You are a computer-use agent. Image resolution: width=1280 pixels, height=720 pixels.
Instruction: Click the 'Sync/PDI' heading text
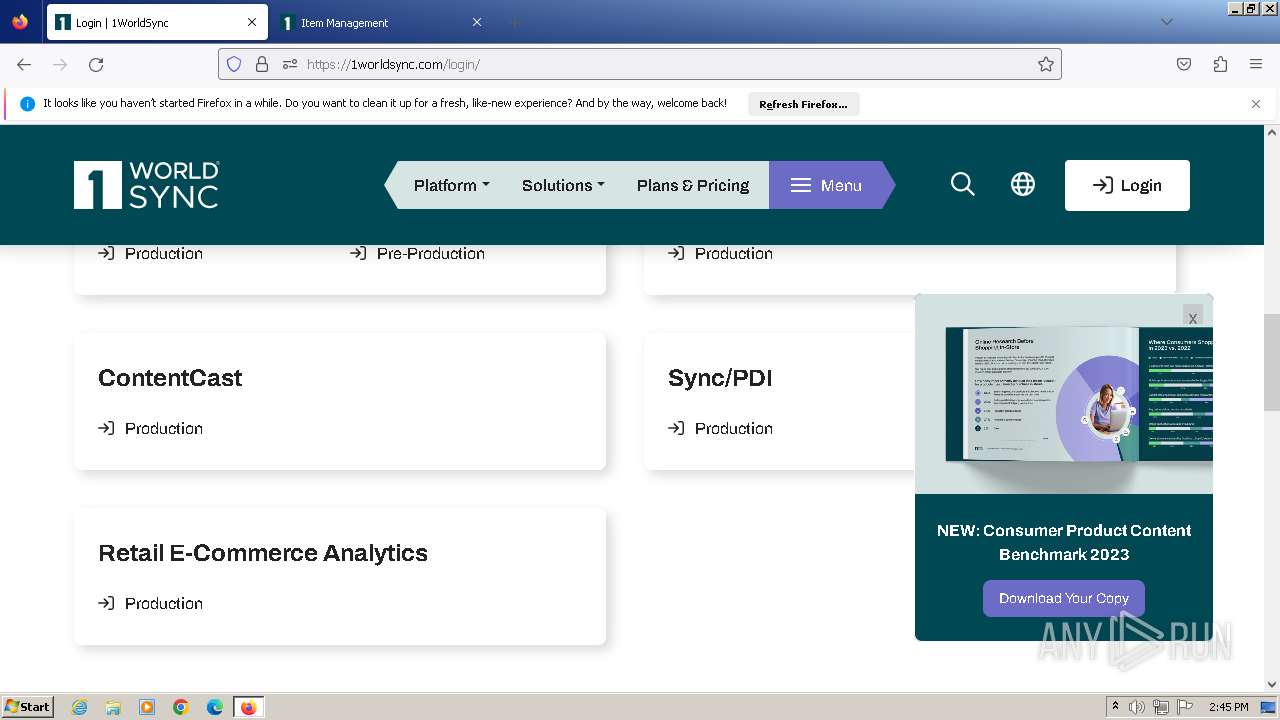[720, 378]
